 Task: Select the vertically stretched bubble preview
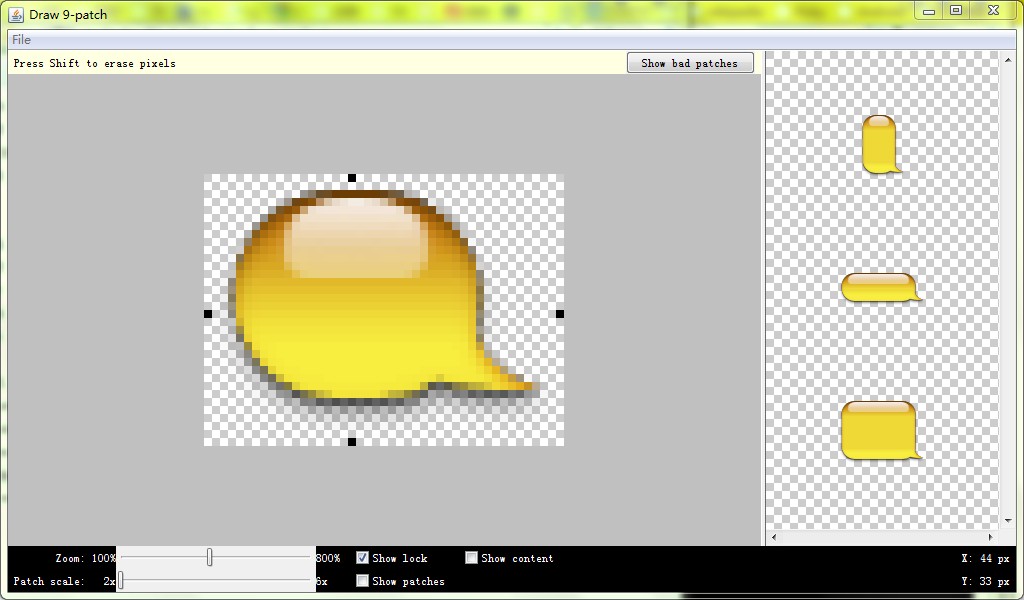(881, 145)
